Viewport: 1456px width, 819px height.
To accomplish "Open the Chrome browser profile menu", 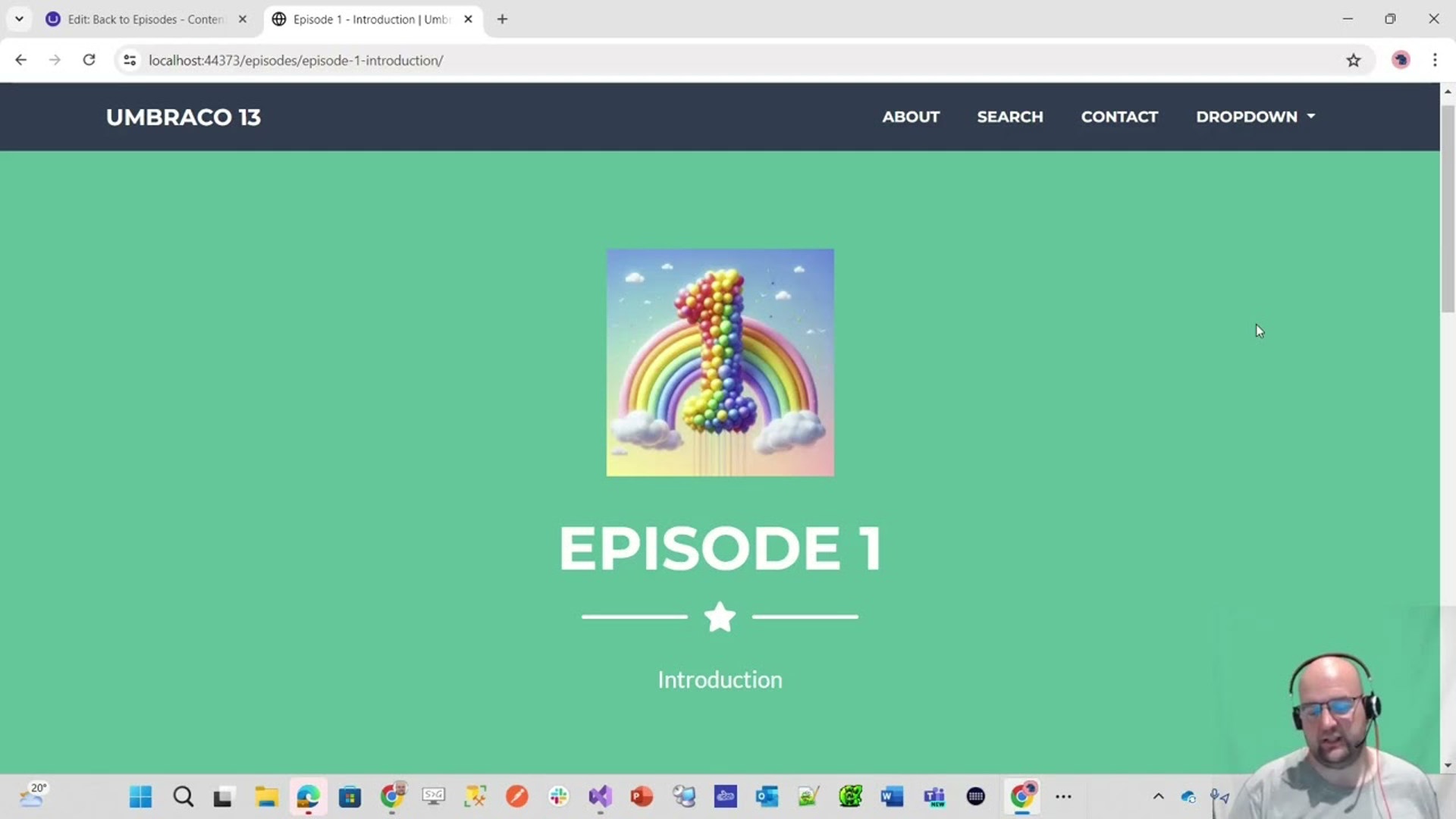I will tap(1401, 60).
